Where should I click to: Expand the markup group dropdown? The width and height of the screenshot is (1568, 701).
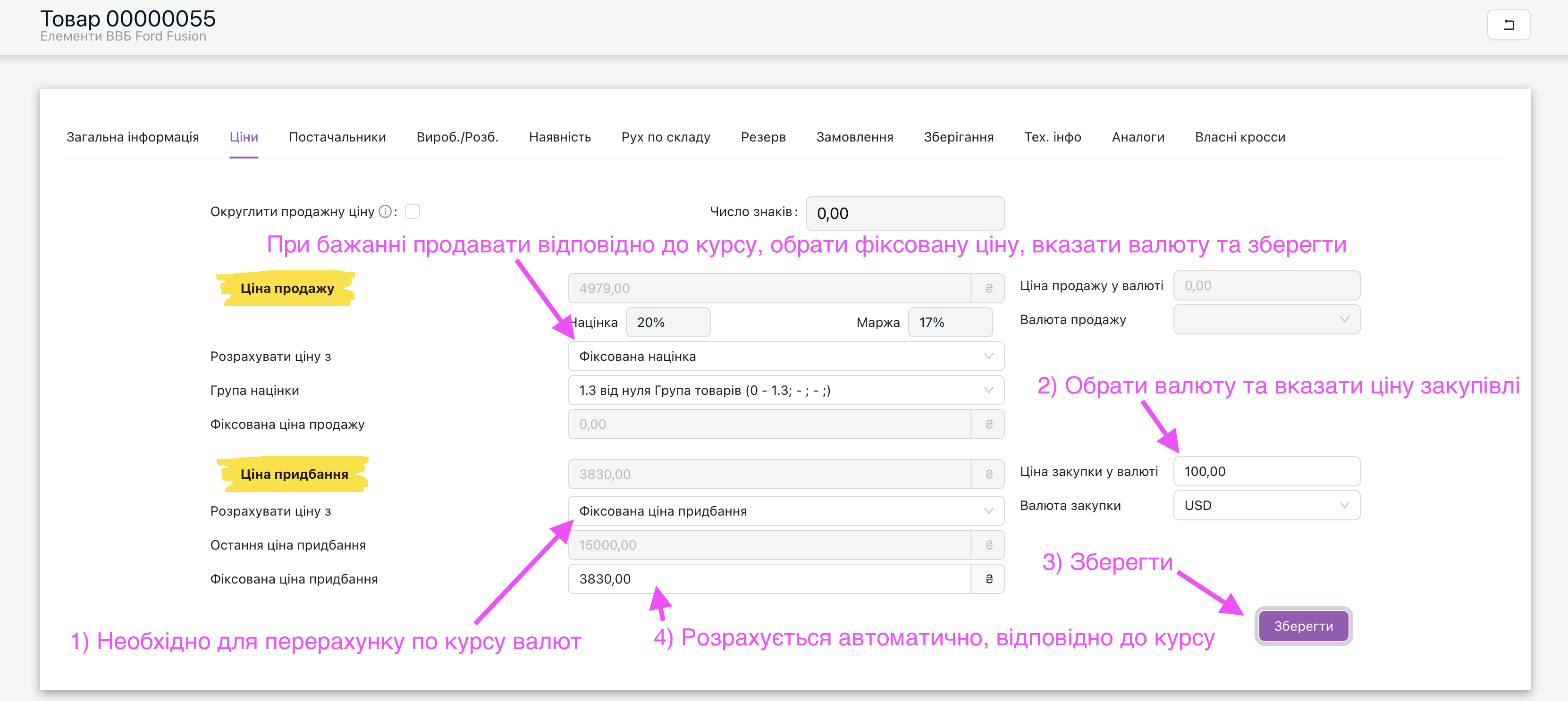pos(785,390)
